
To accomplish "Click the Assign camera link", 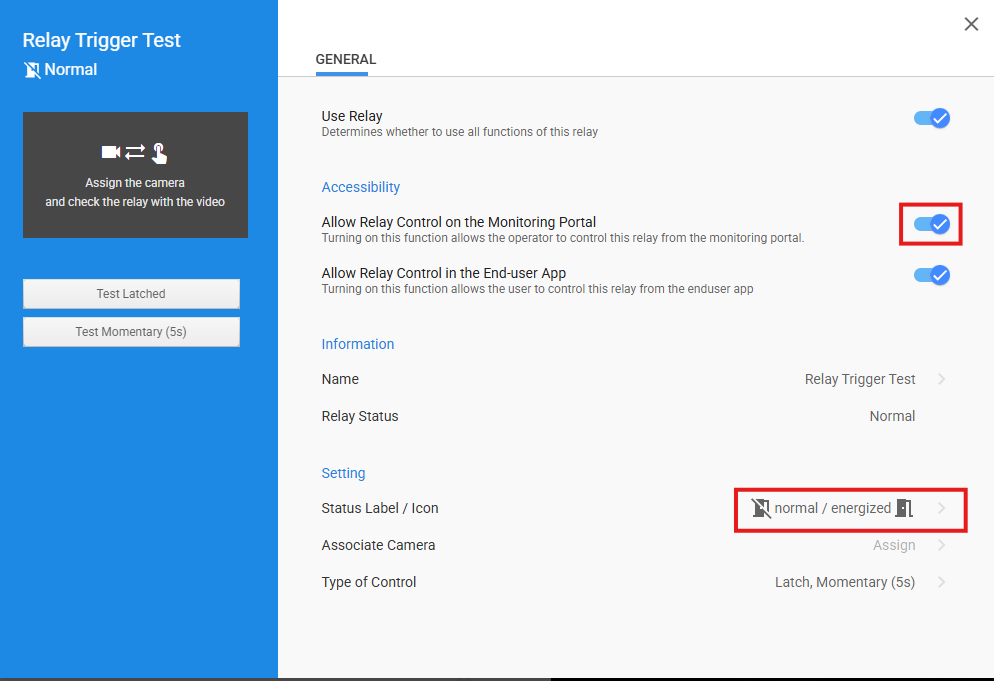I will (x=894, y=545).
